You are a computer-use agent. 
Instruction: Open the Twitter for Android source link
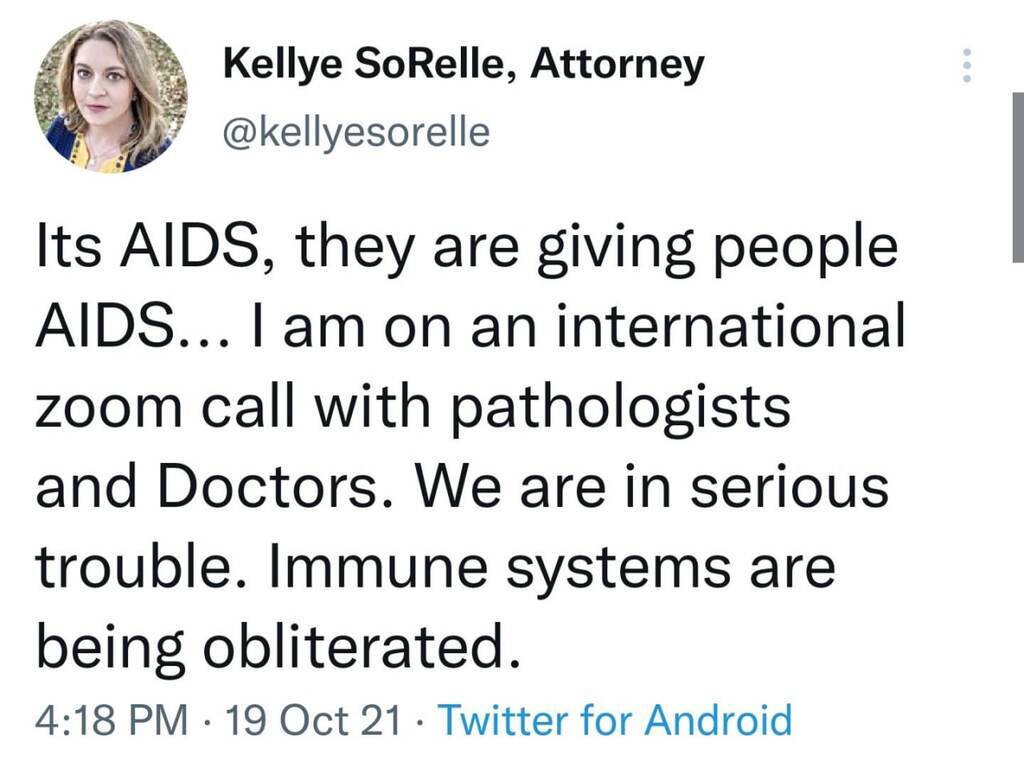pyautogui.click(x=615, y=719)
